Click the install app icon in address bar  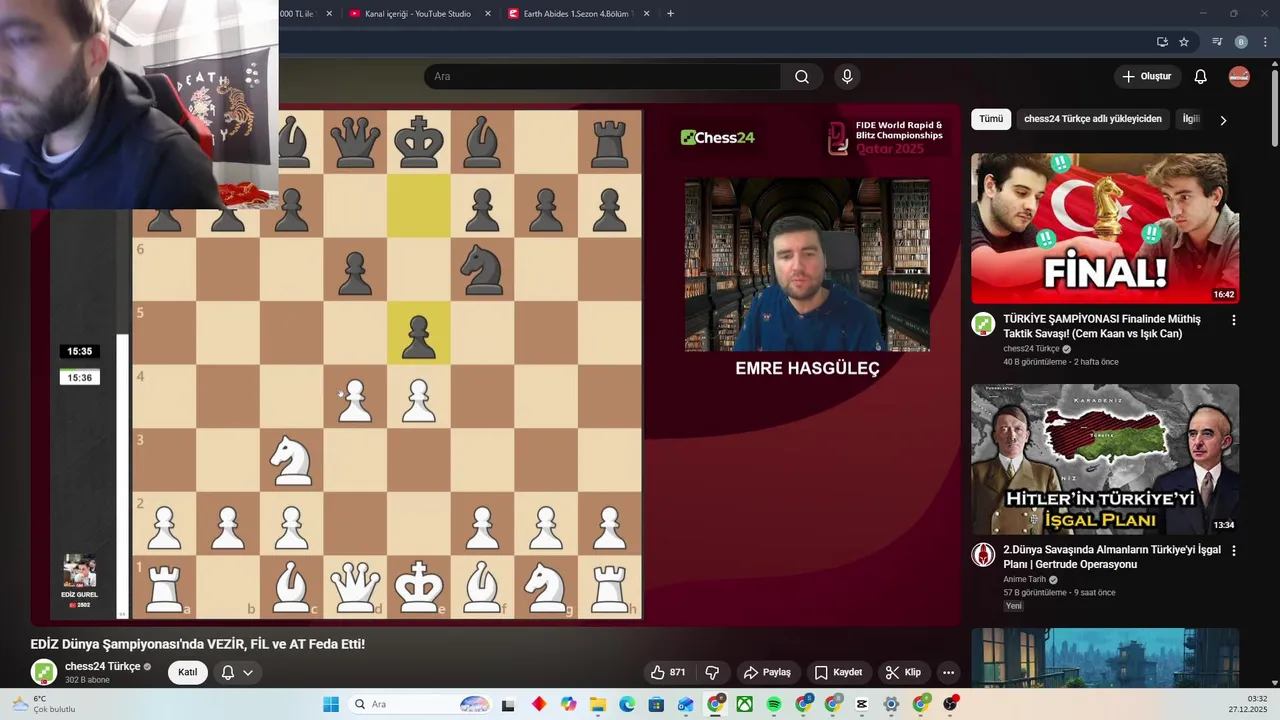tap(1162, 42)
